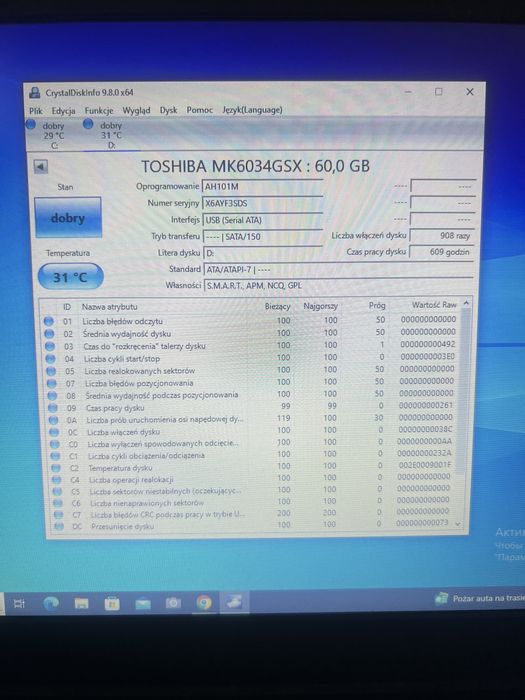
Task: Open the Pomoc menu
Action: pyautogui.click(x=200, y=110)
